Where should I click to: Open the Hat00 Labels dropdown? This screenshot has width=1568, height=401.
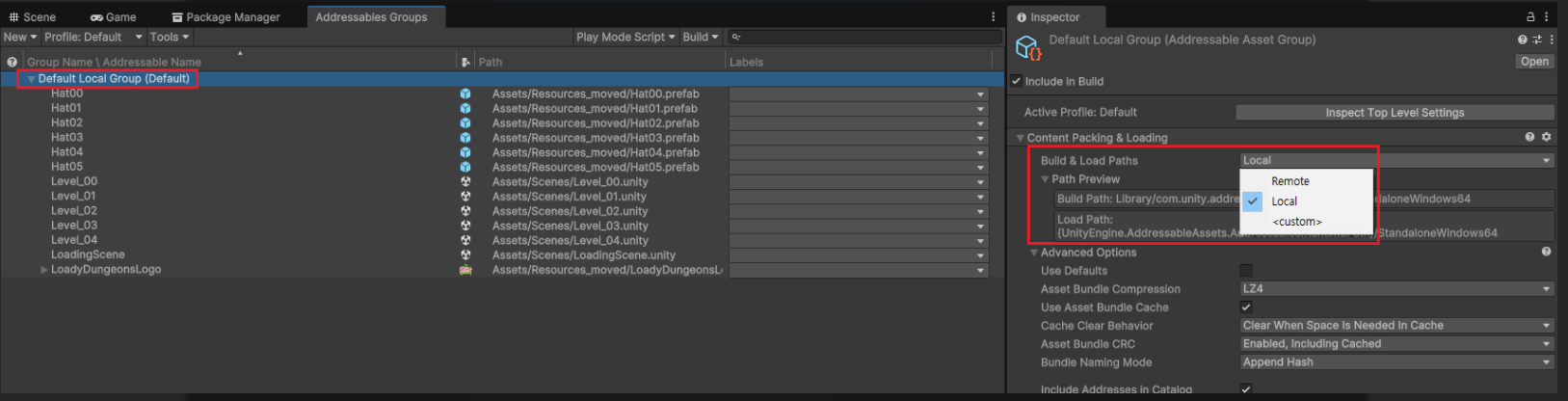[859, 94]
